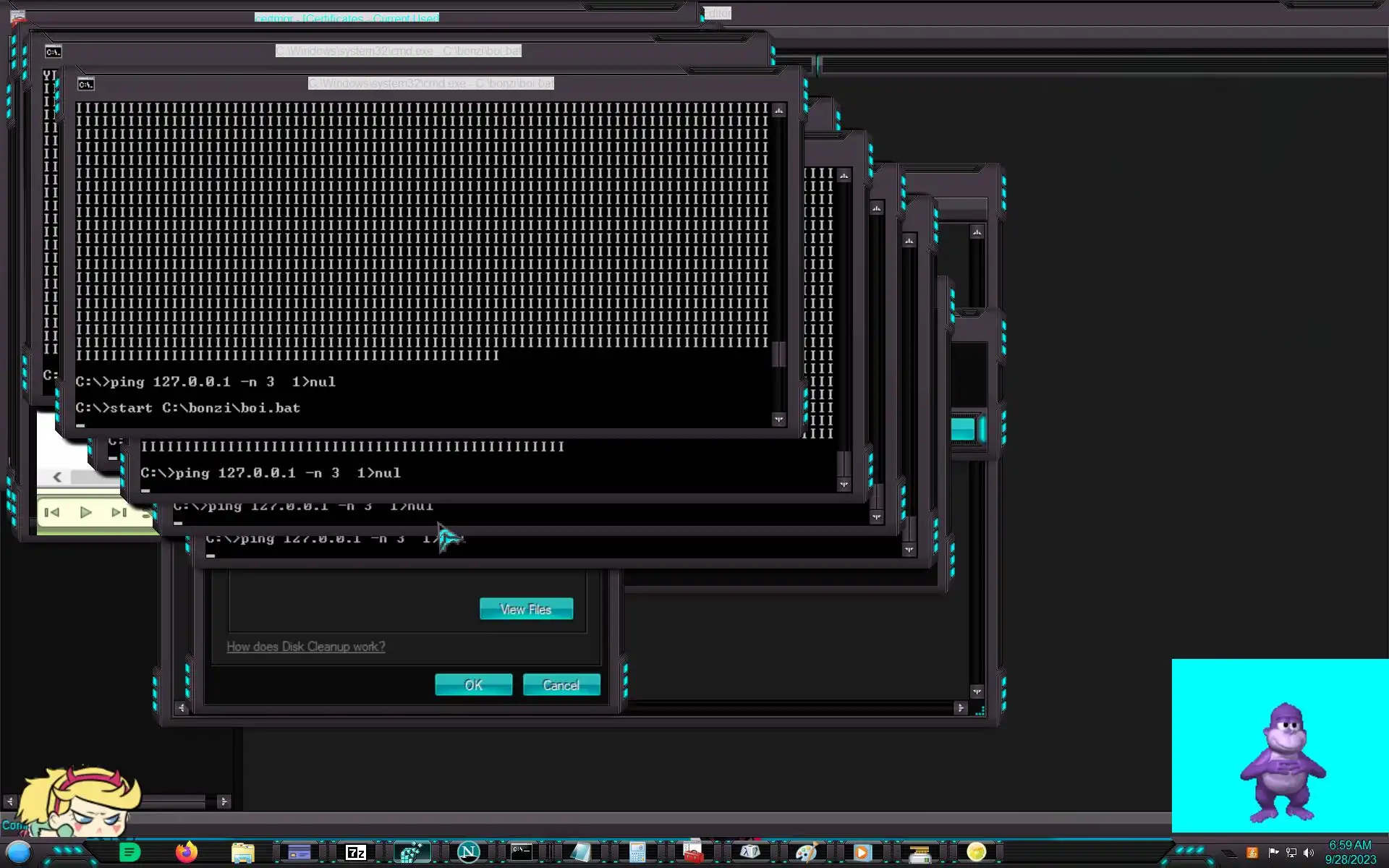Open the green chat app taskbar icon
This screenshot has width=1389, height=868.
coord(129,853)
